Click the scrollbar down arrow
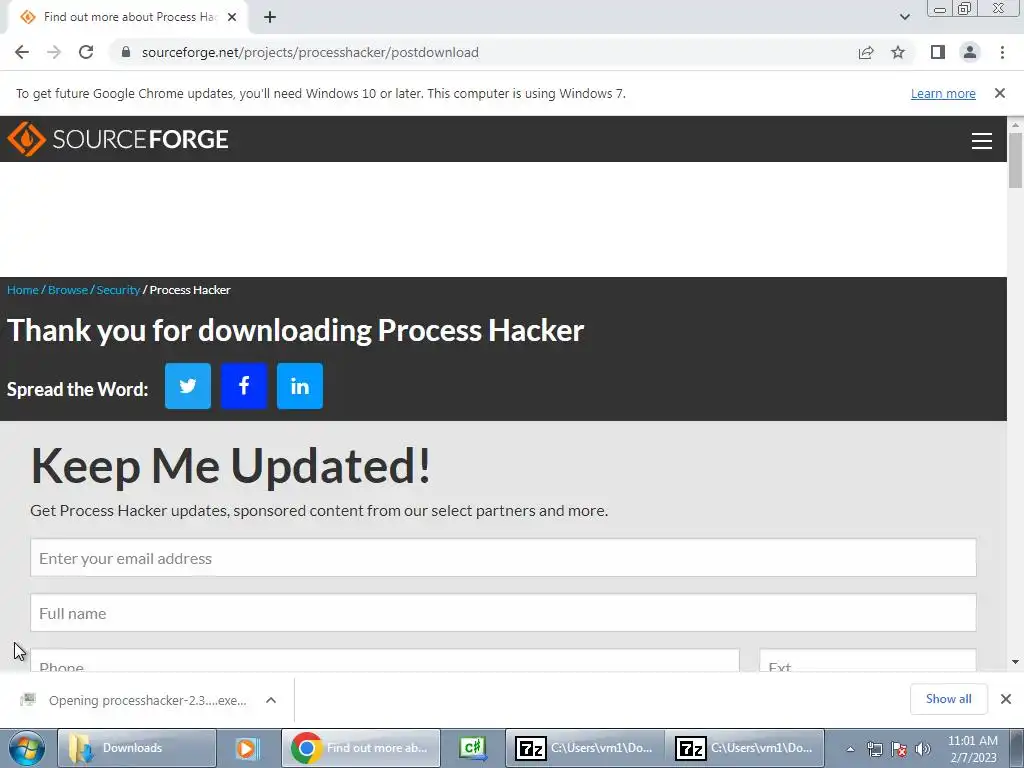The image size is (1024, 768). (1015, 662)
